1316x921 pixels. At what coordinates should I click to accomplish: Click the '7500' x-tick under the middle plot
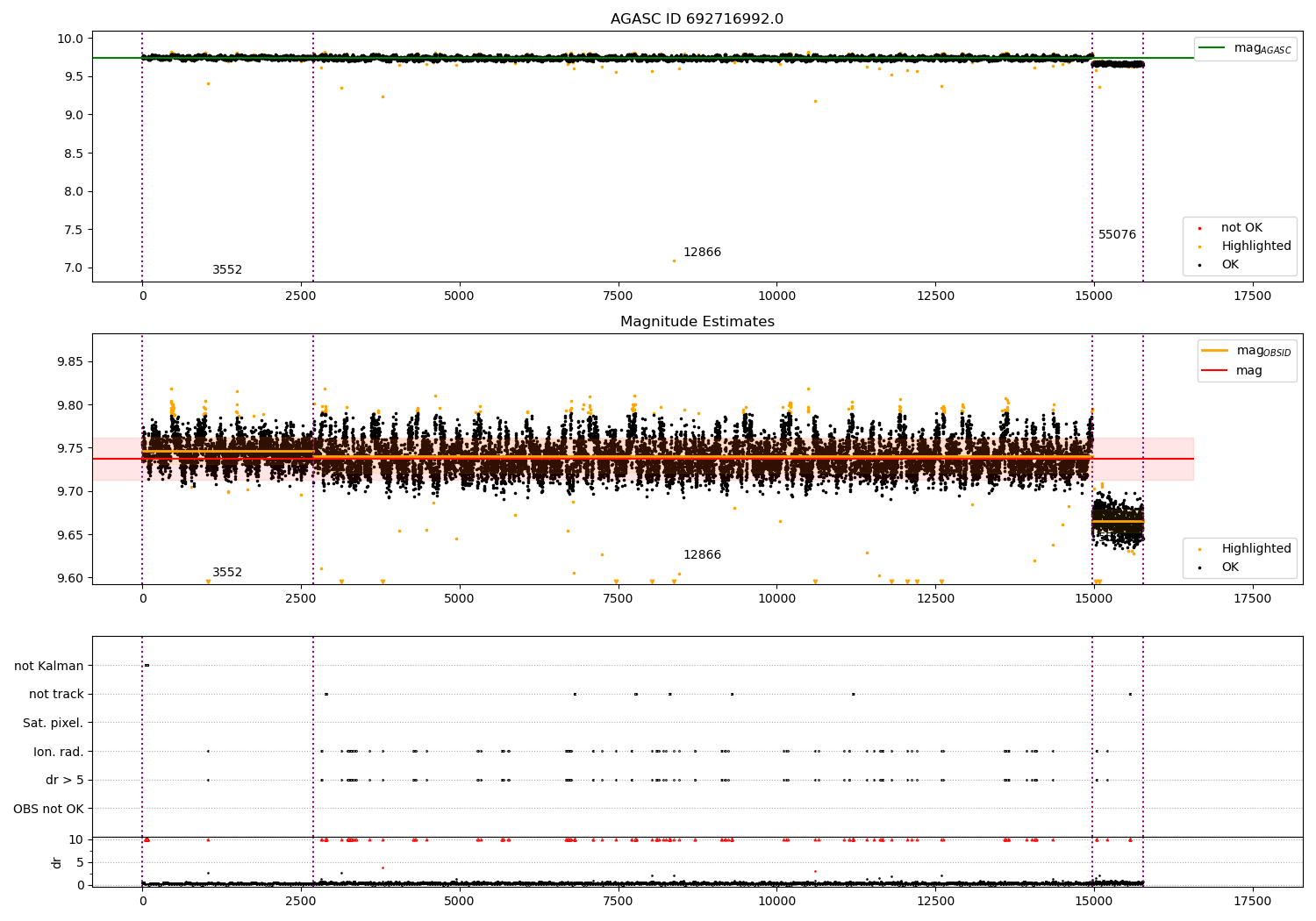(618, 598)
